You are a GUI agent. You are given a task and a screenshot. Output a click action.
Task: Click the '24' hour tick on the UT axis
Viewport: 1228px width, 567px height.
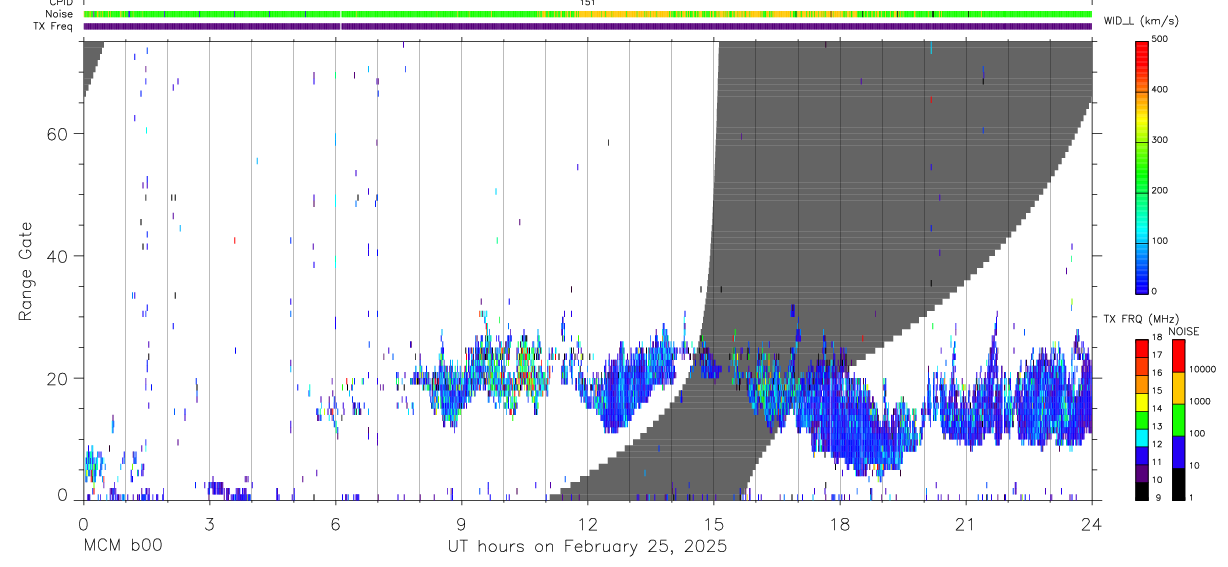pos(1091,522)
